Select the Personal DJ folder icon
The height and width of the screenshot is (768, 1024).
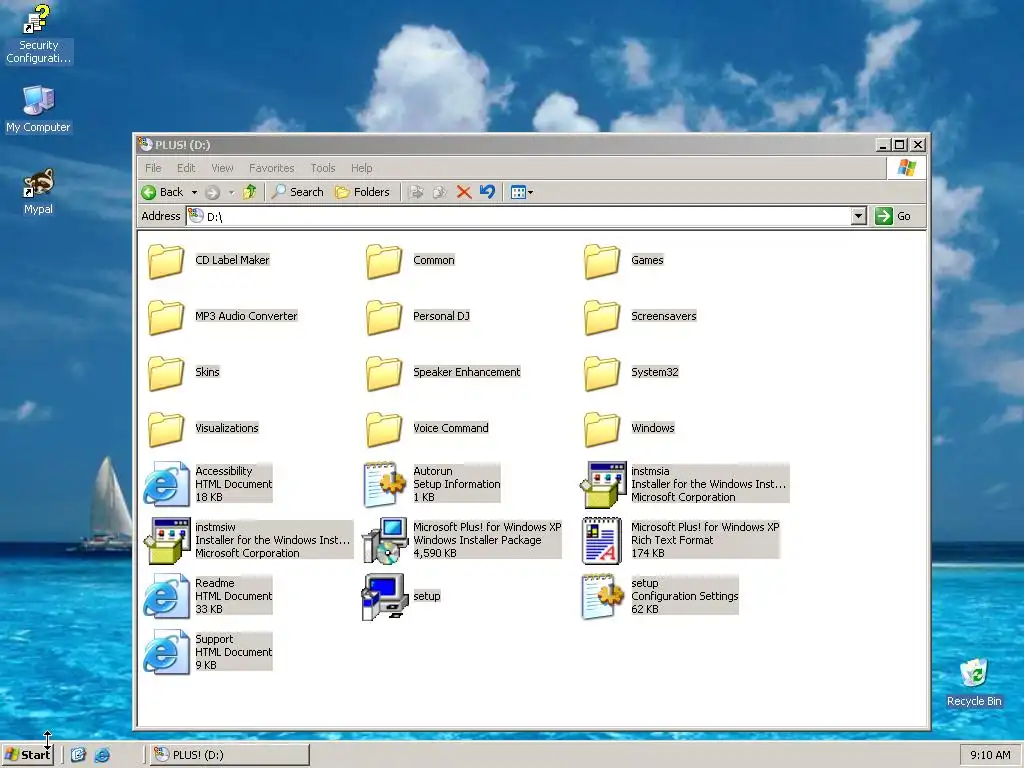pyautogui.click(x=384, y=317)
